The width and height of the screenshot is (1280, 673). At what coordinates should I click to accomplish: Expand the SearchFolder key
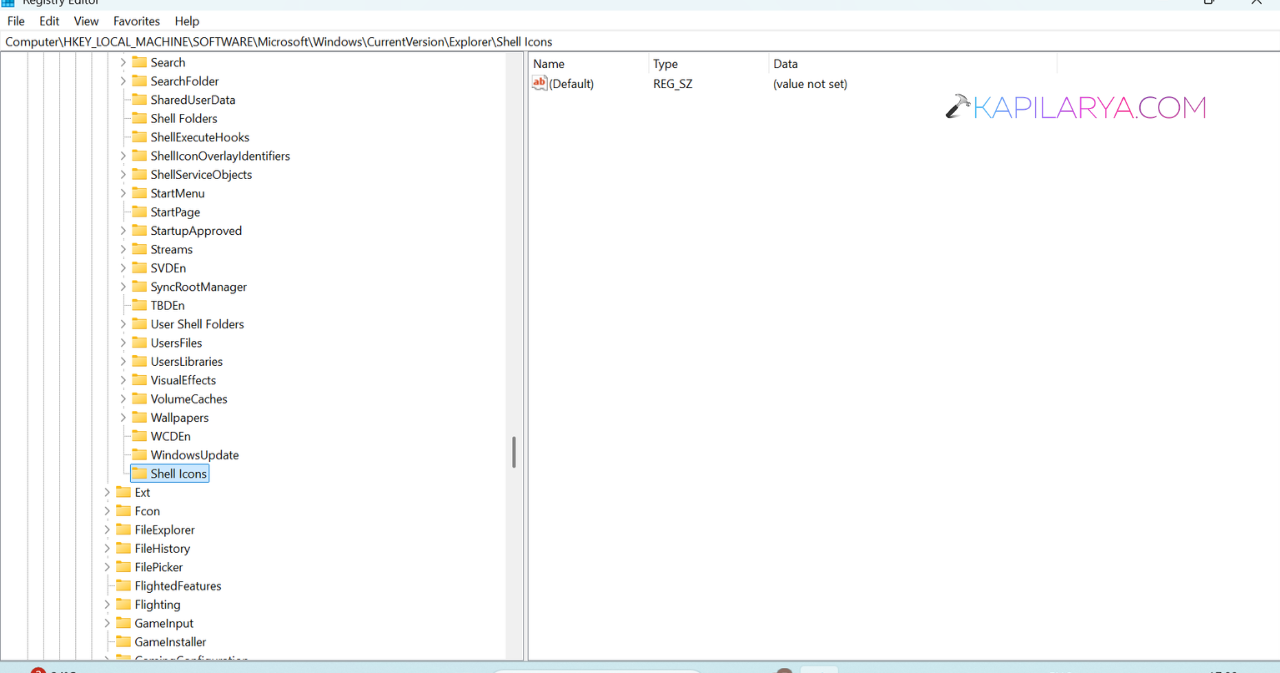coord(123,81)
